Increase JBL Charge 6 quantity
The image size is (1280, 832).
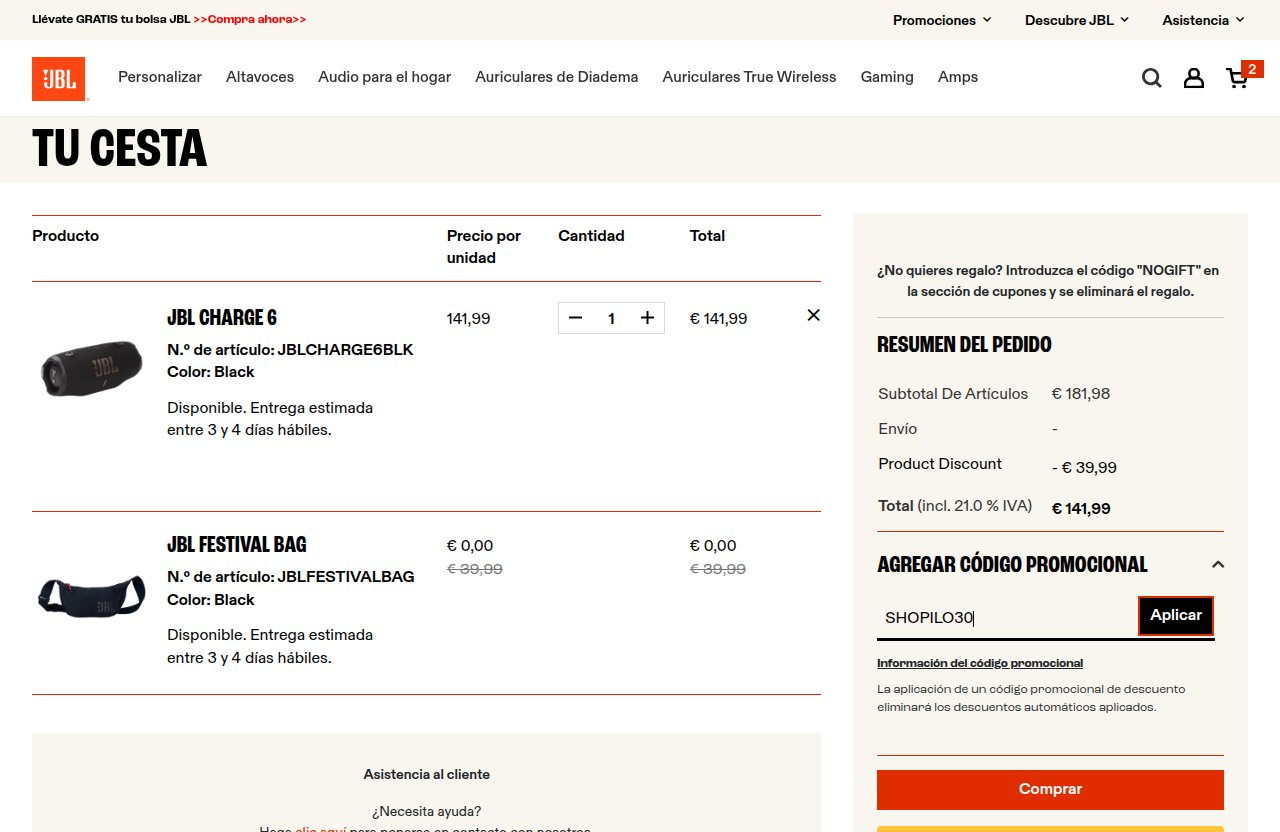(x=647, y=318)
